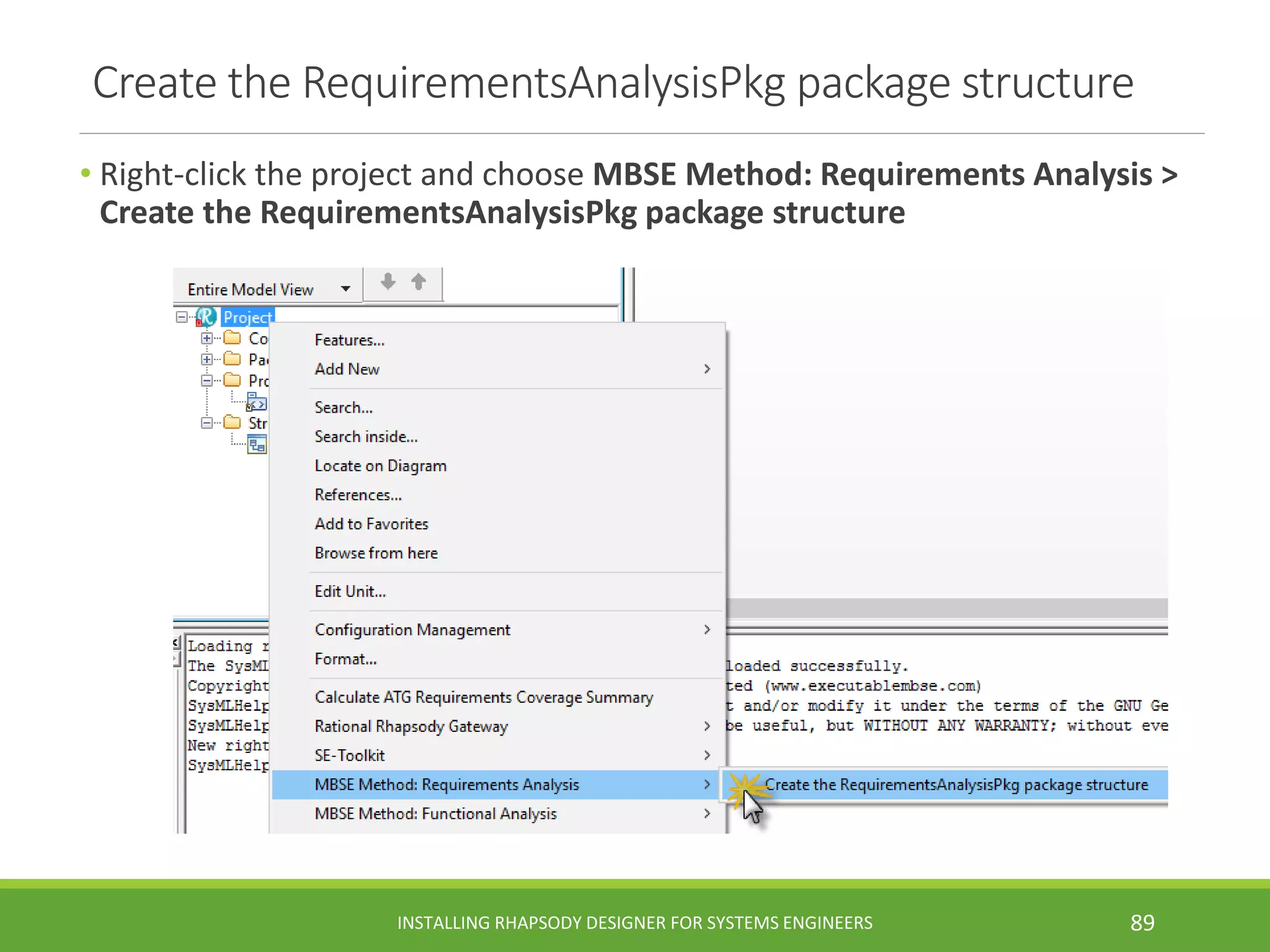The height and width of the screenshot is (952, 1270).
Task: Select the Project tree item label
Action: 247,317
